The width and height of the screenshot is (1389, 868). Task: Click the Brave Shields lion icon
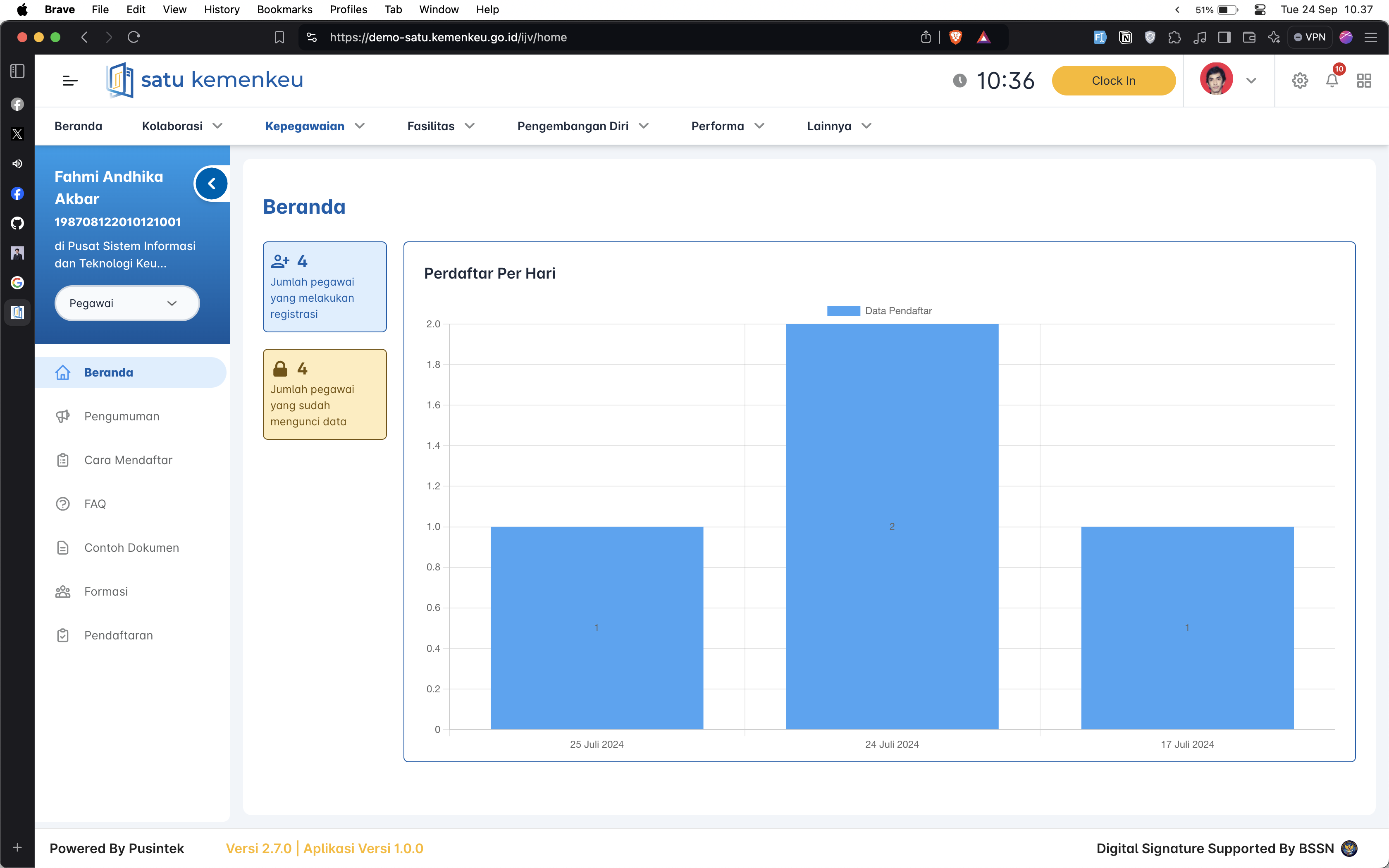956,37
